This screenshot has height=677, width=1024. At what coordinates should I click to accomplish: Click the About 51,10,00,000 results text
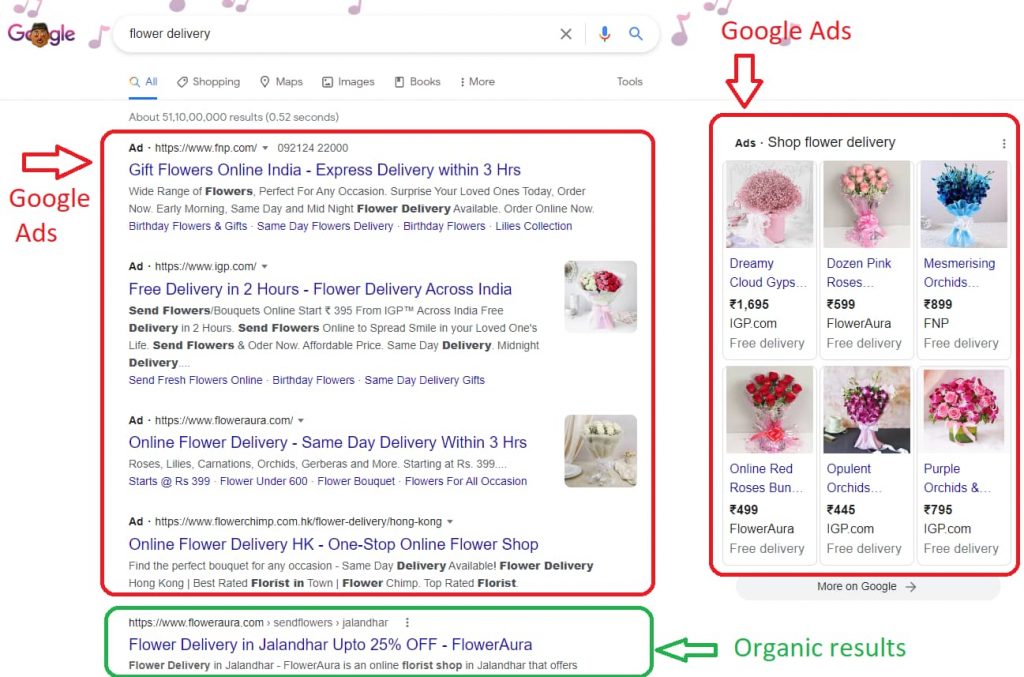tap(234, 118)
